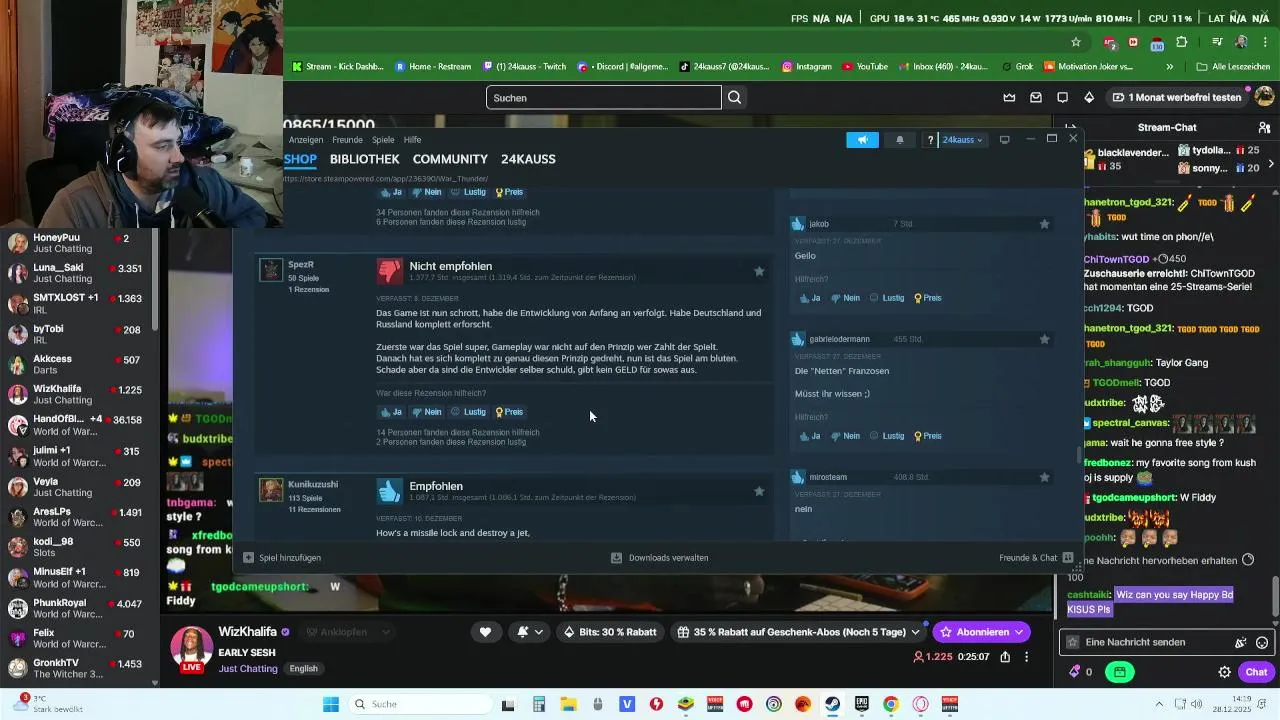1280x720 pixels.
Task: Mark jakob's review as Lustig
Action: tap(887, 298)
